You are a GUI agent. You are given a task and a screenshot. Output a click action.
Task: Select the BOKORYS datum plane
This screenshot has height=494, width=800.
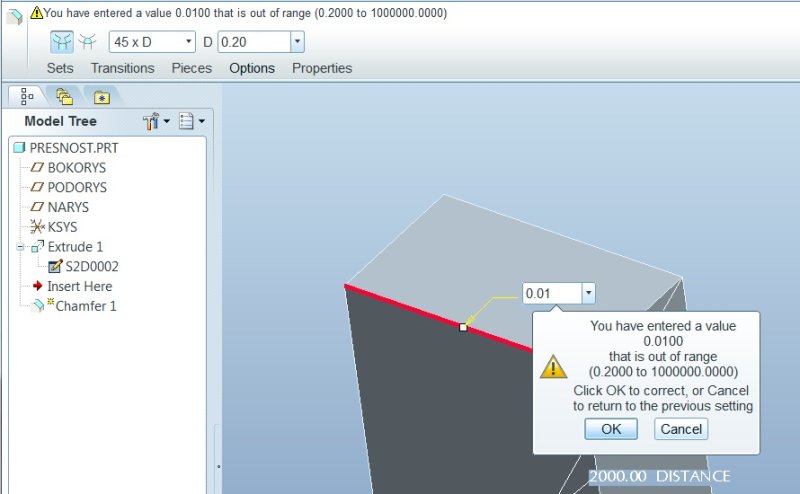click(x=77, y=167)
